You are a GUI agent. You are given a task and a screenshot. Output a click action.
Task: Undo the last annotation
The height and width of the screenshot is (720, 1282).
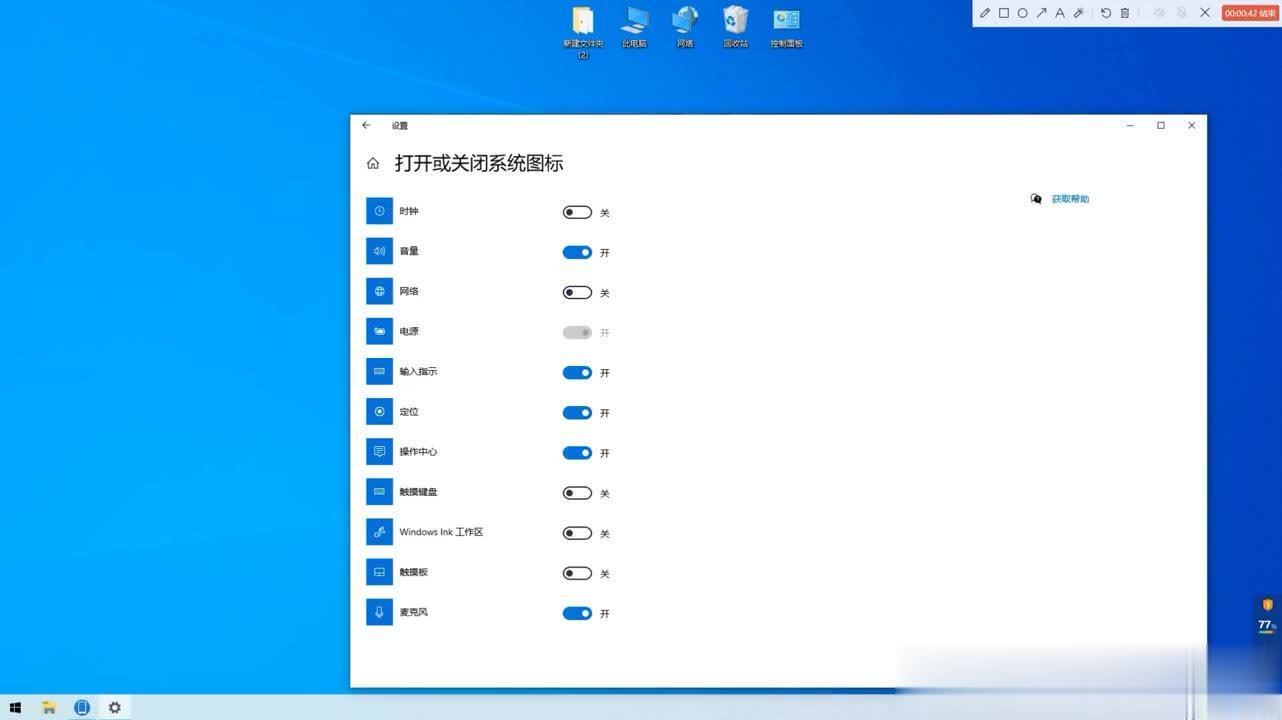1105,13
